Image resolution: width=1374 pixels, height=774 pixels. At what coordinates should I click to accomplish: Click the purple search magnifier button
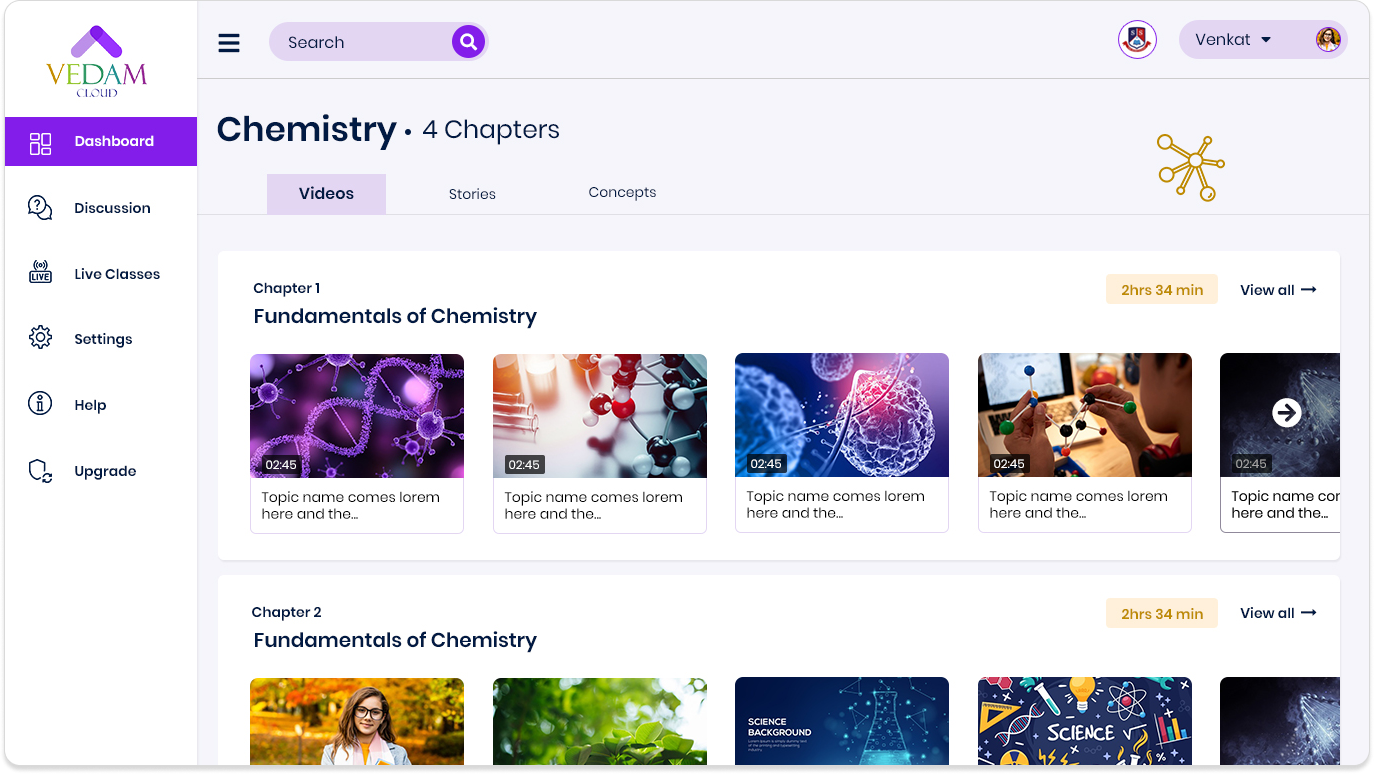468,41
